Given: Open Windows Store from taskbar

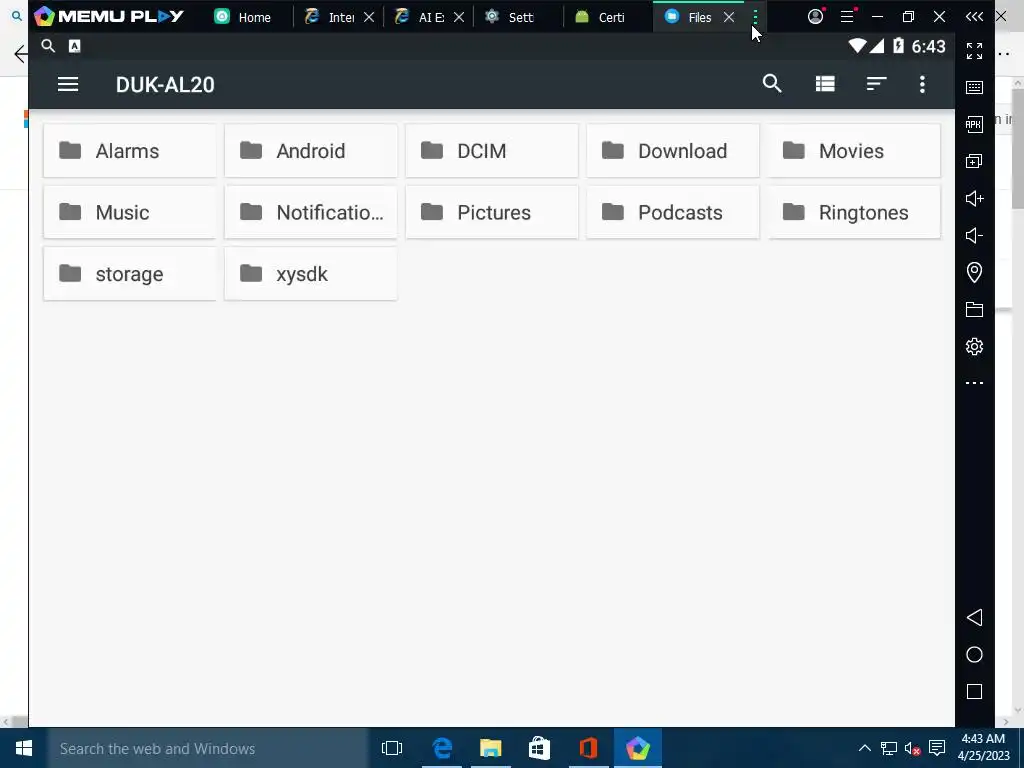Looking at the screenshot, I should pos(539,748).
